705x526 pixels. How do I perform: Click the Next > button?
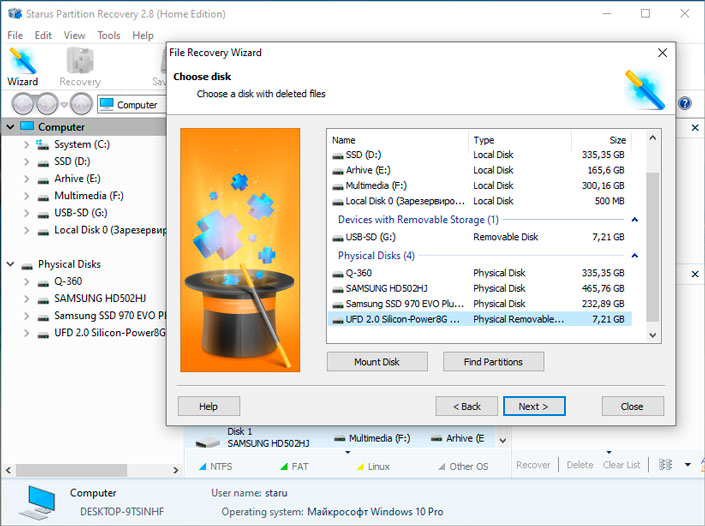point(534,406)
